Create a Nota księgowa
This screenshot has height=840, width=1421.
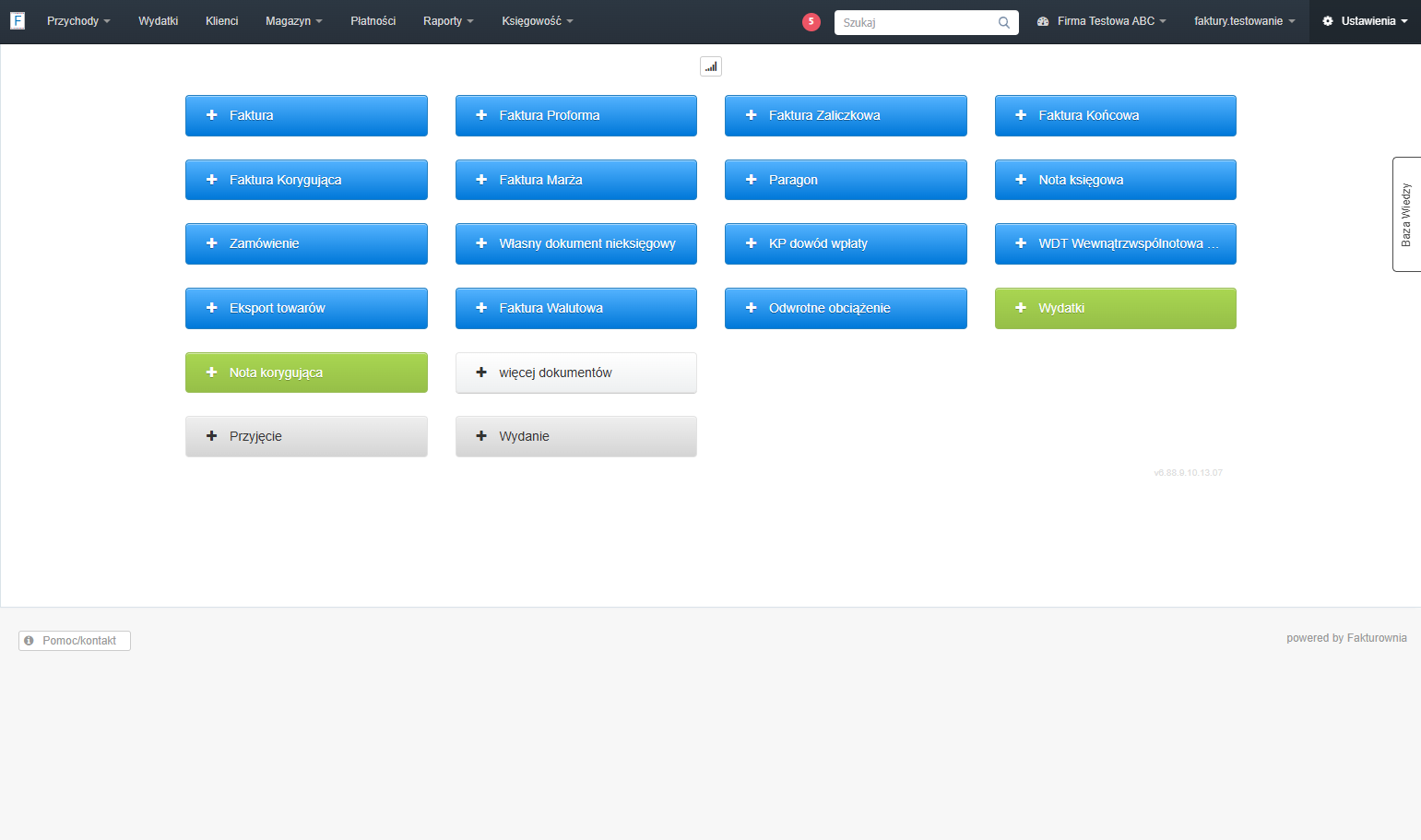coord(1116,180)
